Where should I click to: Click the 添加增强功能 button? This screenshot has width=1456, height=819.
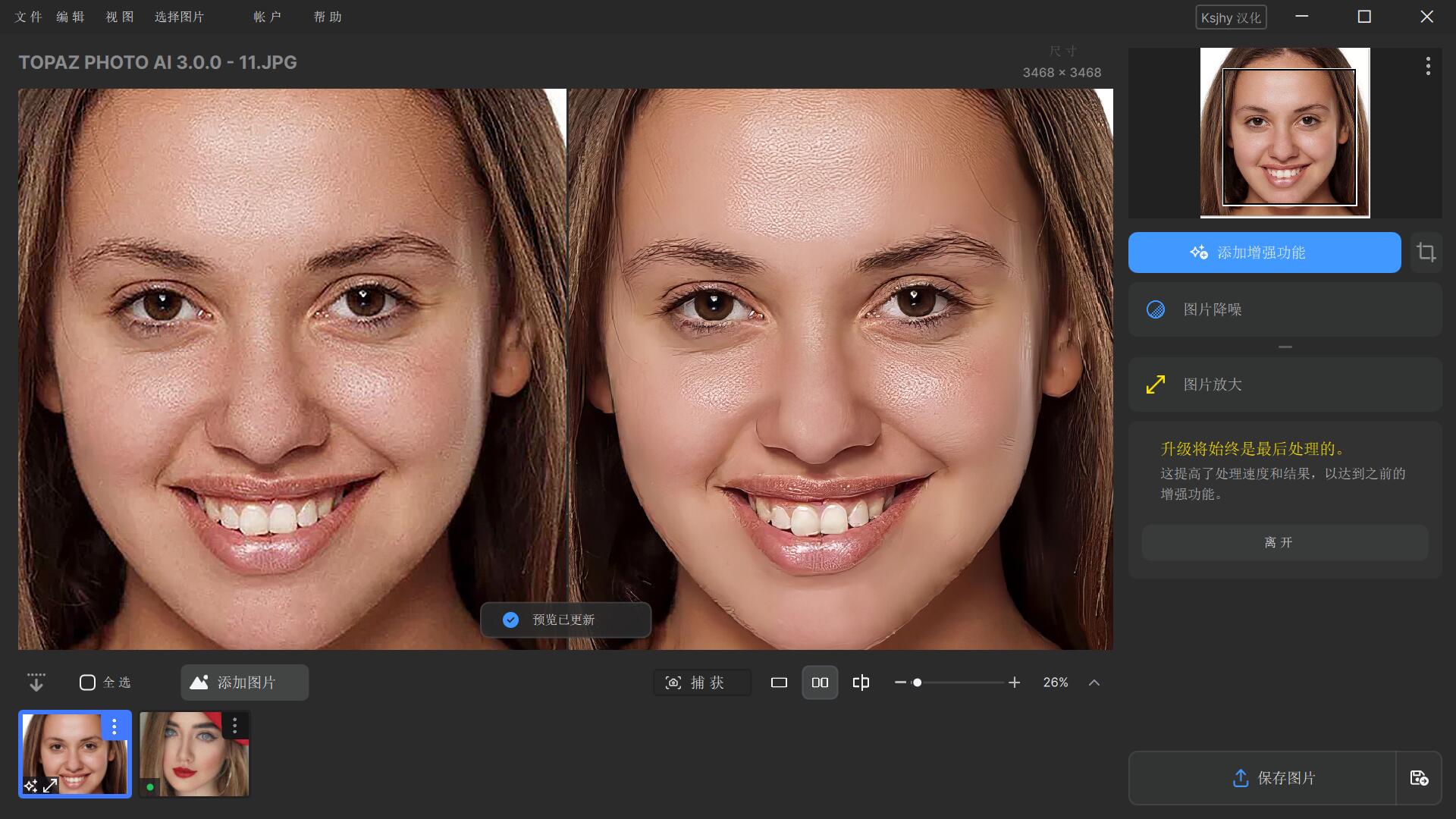click(x=1264, y=253)
